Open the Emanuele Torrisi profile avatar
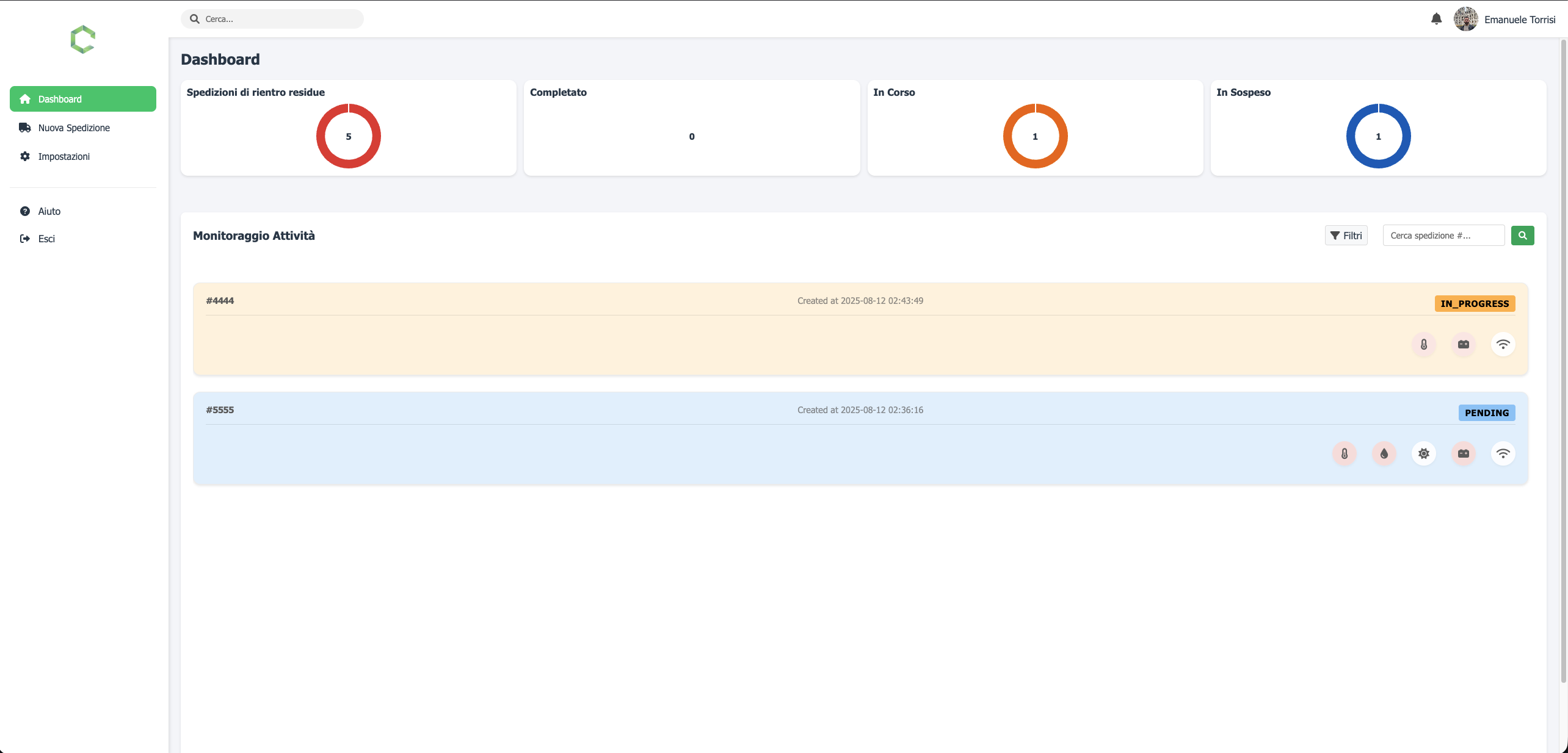Screen dimensions: 1568x753 pyautogui.click(x=1467, y=19)
